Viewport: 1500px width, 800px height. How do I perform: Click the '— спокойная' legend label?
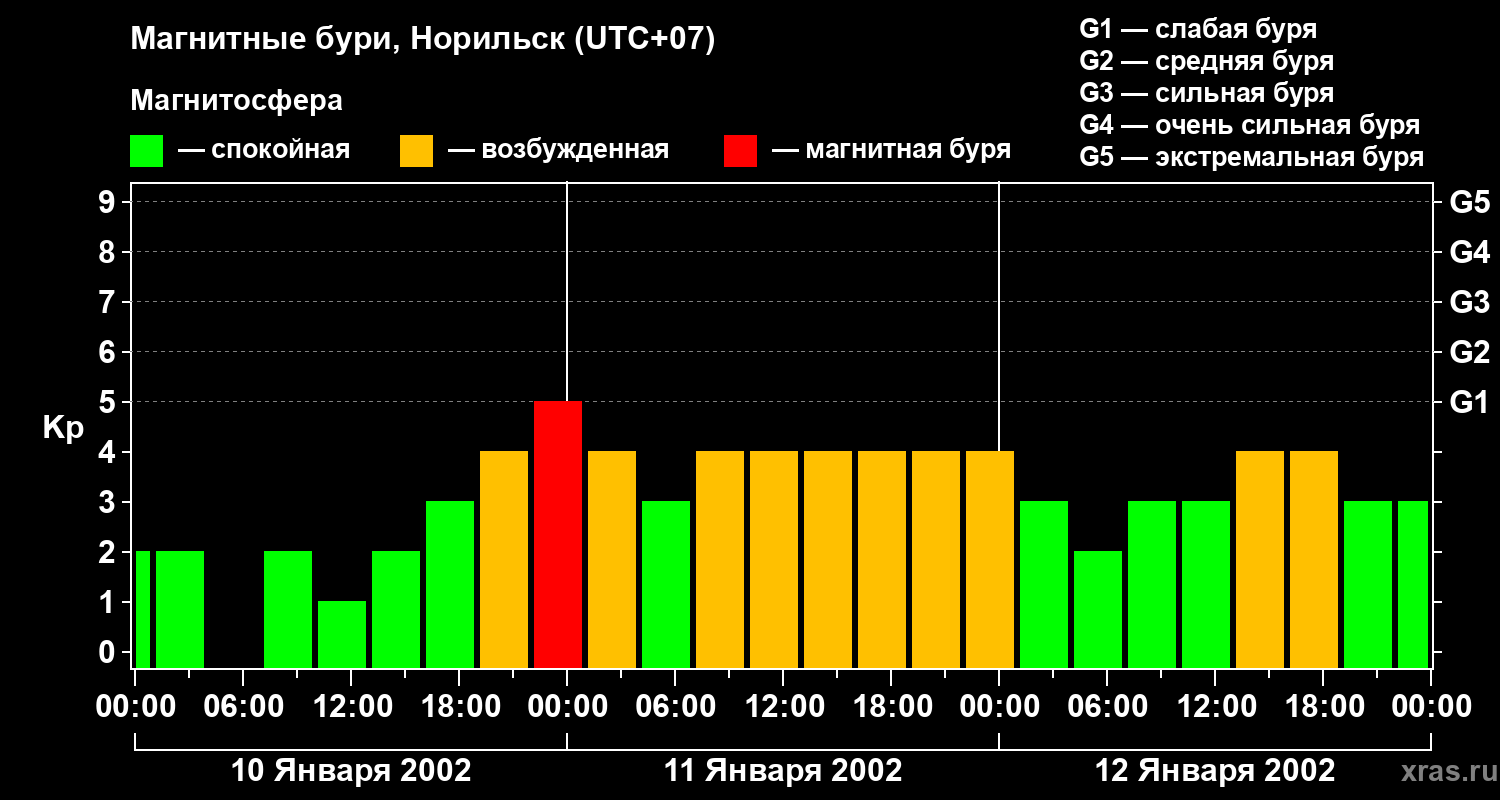pyautogui.click(x=264, y=150)
